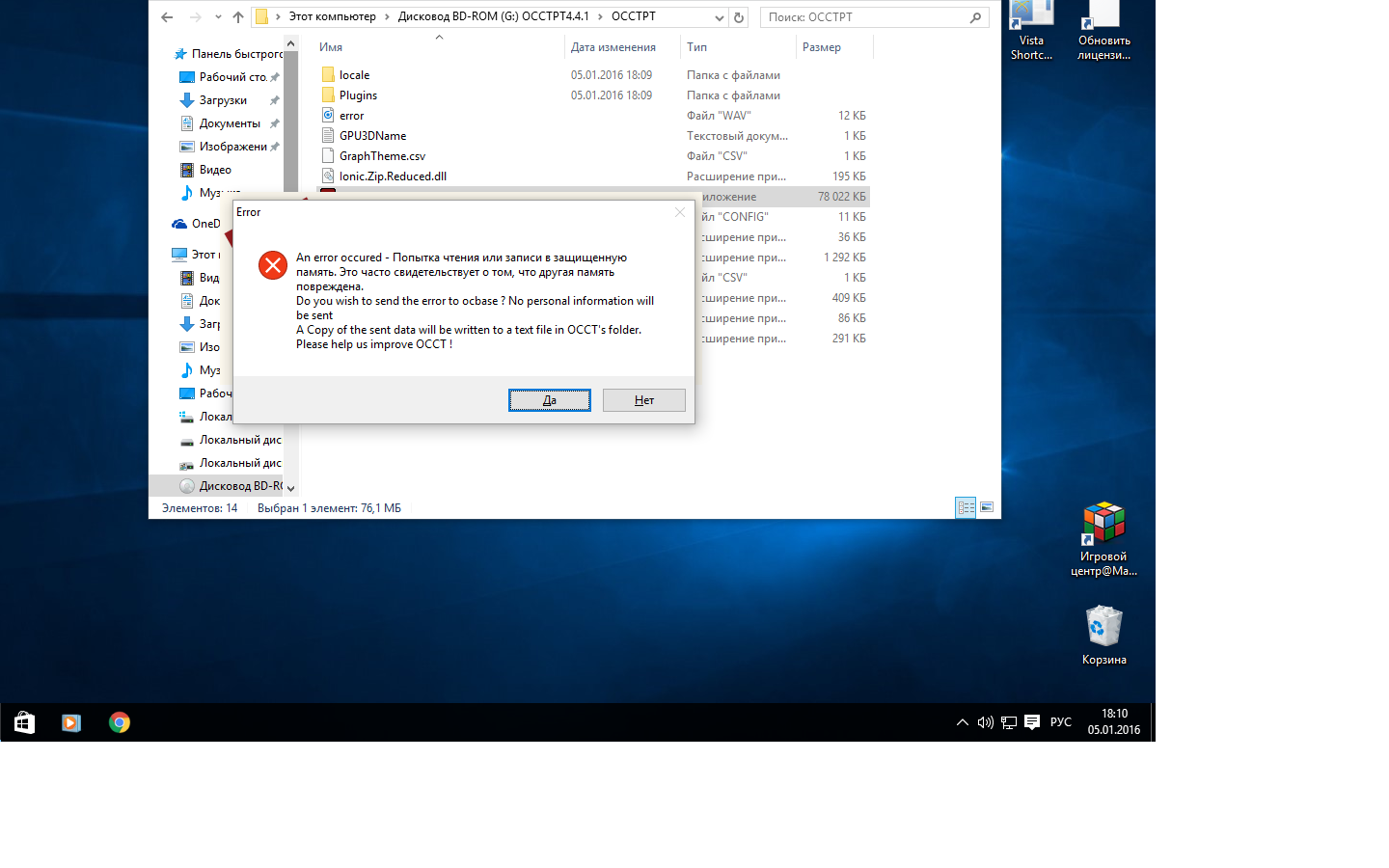Show hidden tray icons chevron
The height and width of the screenshot is (868, 1389).
(x=962, y=722)
